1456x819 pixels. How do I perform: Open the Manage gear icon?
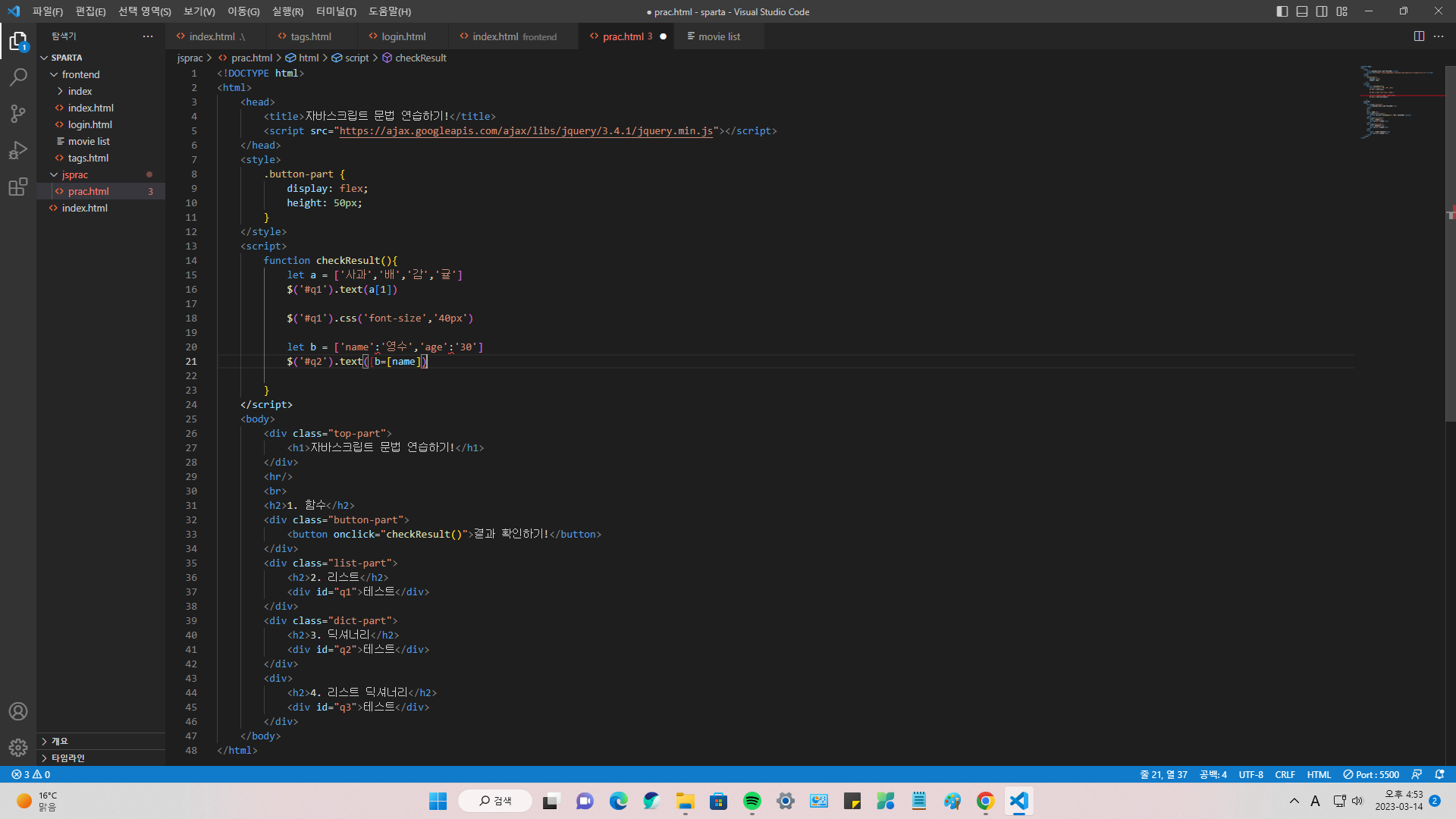[x=18, y=748]
